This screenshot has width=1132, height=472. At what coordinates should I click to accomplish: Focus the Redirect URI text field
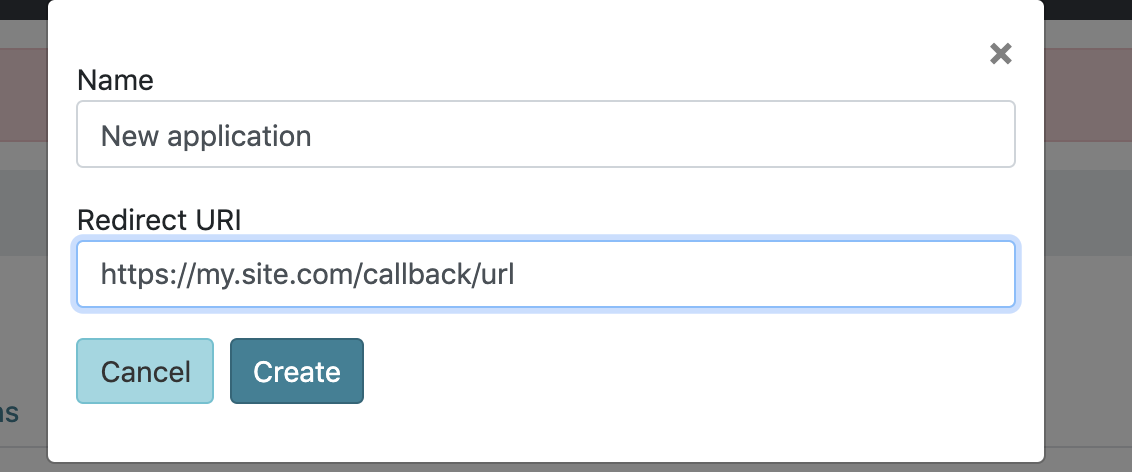coord(546,273)
